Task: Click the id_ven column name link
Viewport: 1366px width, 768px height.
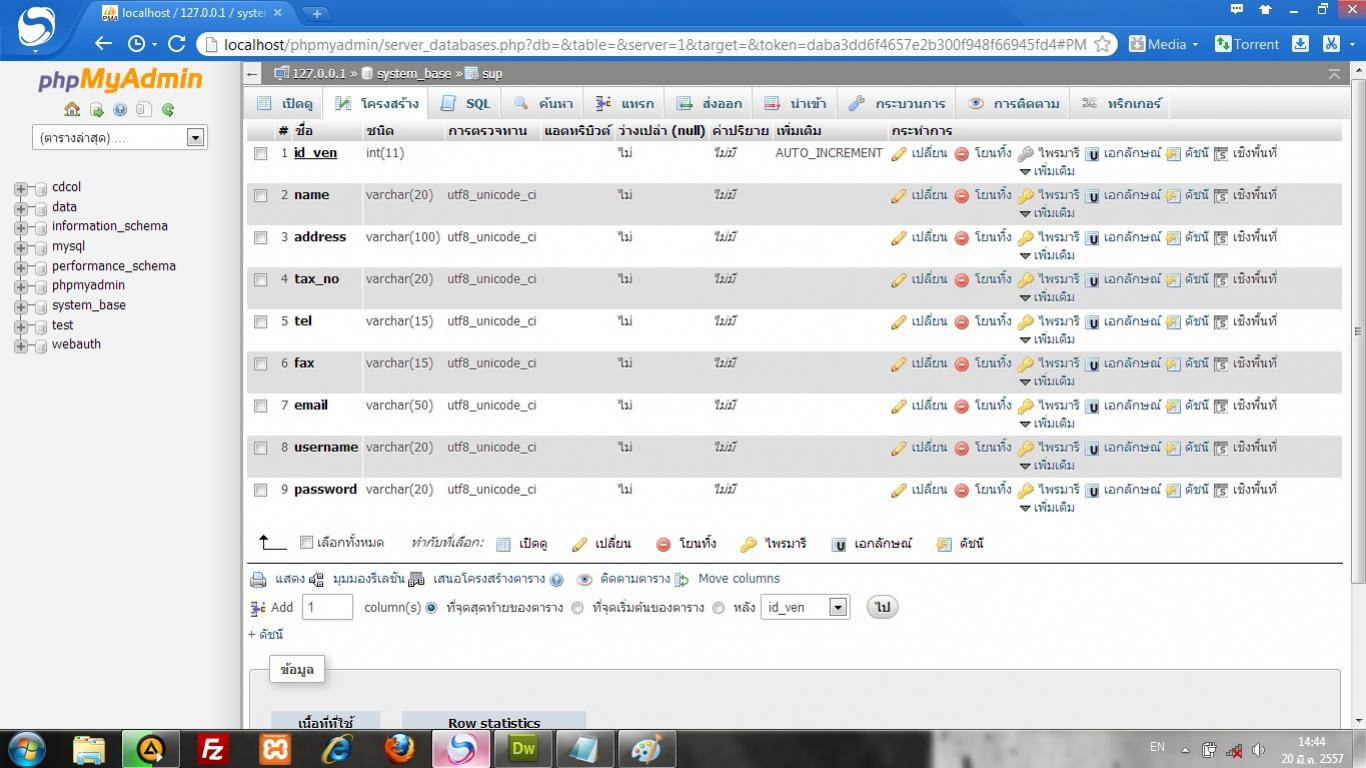Action: click(316, 153)
